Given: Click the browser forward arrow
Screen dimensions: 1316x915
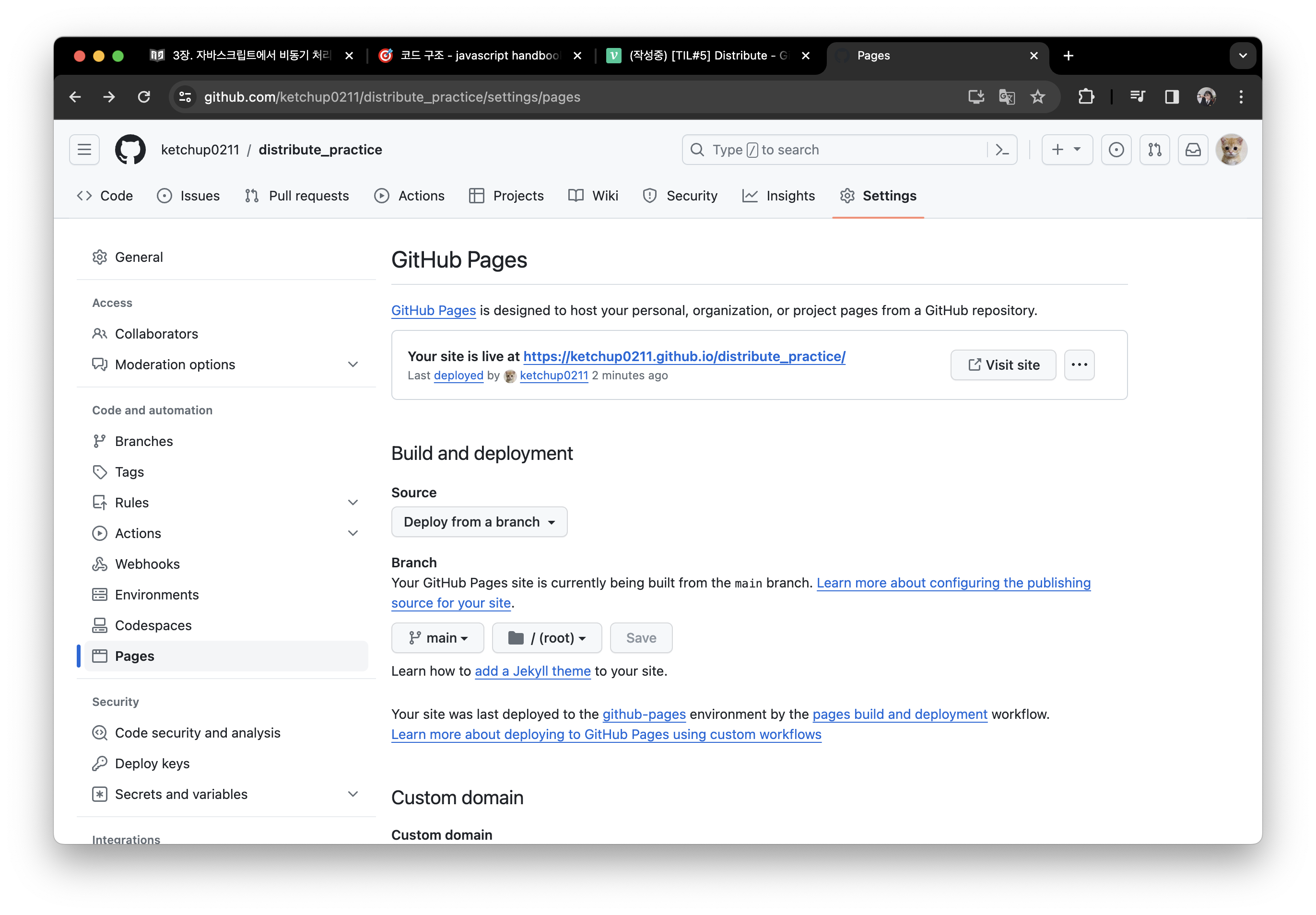Looking at the screenshot, I should [x=109, y=97].
